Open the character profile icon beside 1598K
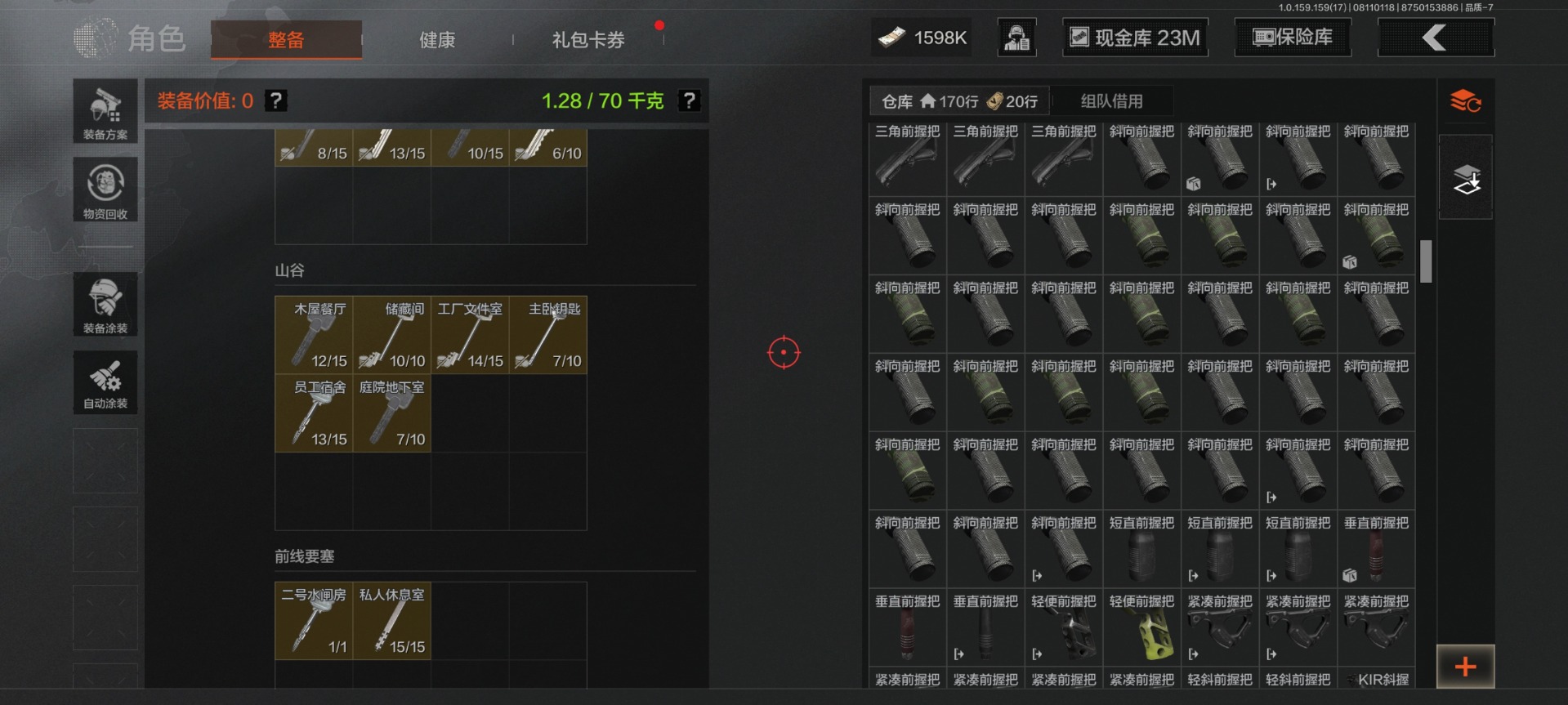The image size is (1568, 705). coord(1017,38)
